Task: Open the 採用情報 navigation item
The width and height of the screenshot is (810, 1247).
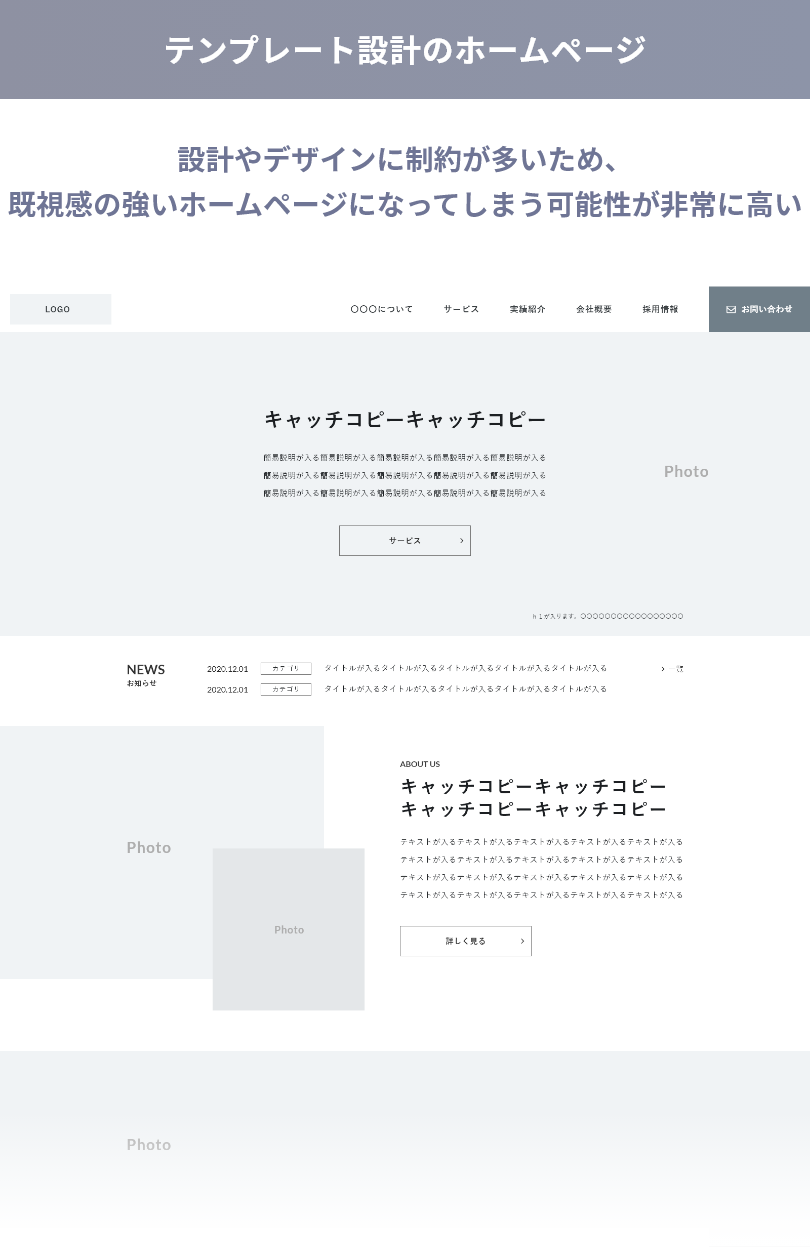Action: [x=659, y=309]
